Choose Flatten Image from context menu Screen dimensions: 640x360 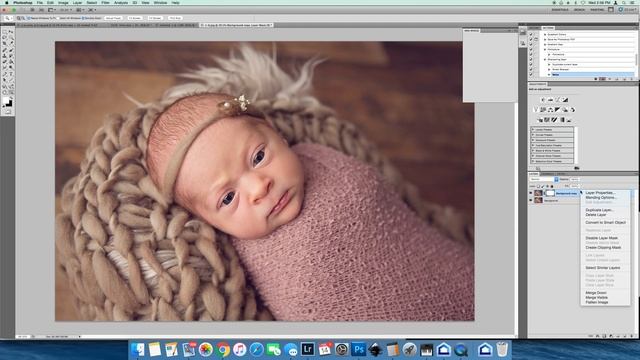point(597,302)
